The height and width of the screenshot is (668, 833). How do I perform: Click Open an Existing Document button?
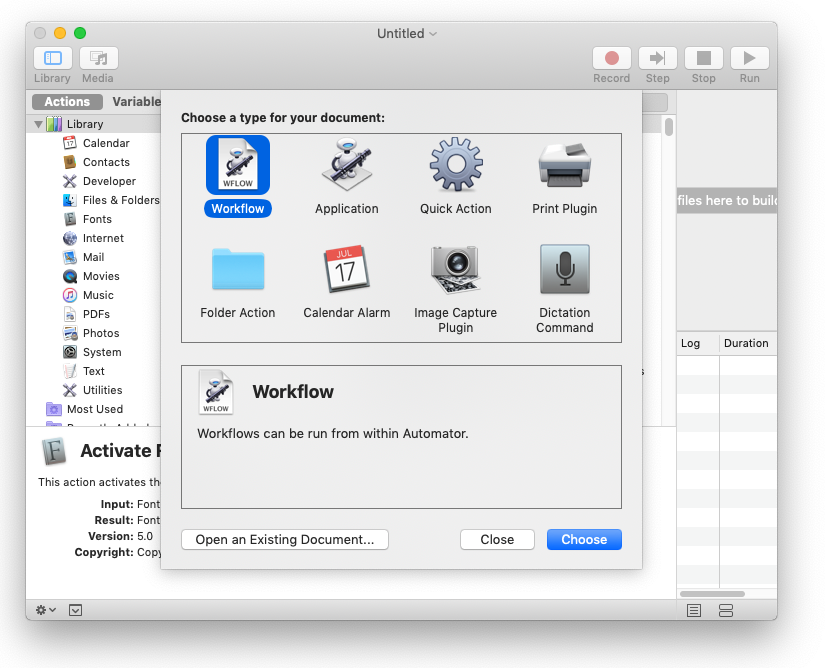pyautogui.click(x=285, y=539)
